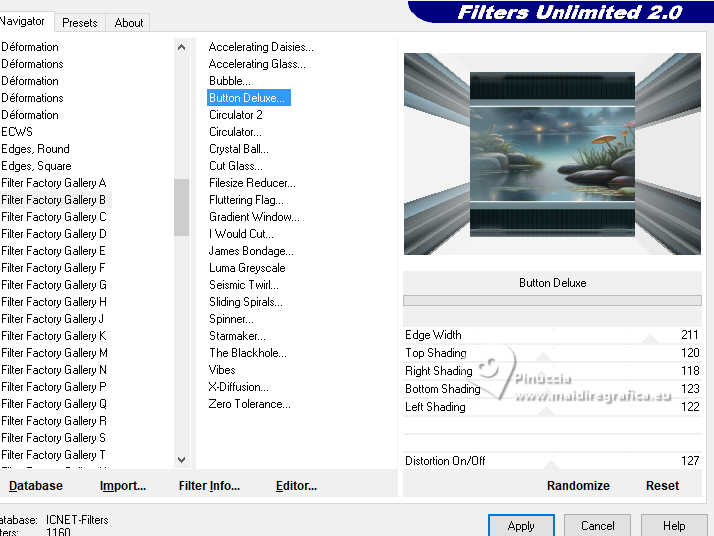The image size is (714, 536).
Task: Click the filter preview image
Action: point(552,154)
